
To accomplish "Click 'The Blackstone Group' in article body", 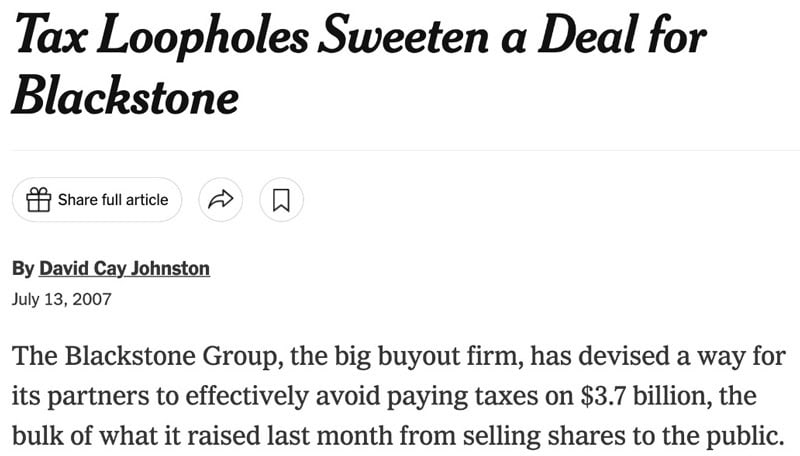I will (x=147, y=356).
